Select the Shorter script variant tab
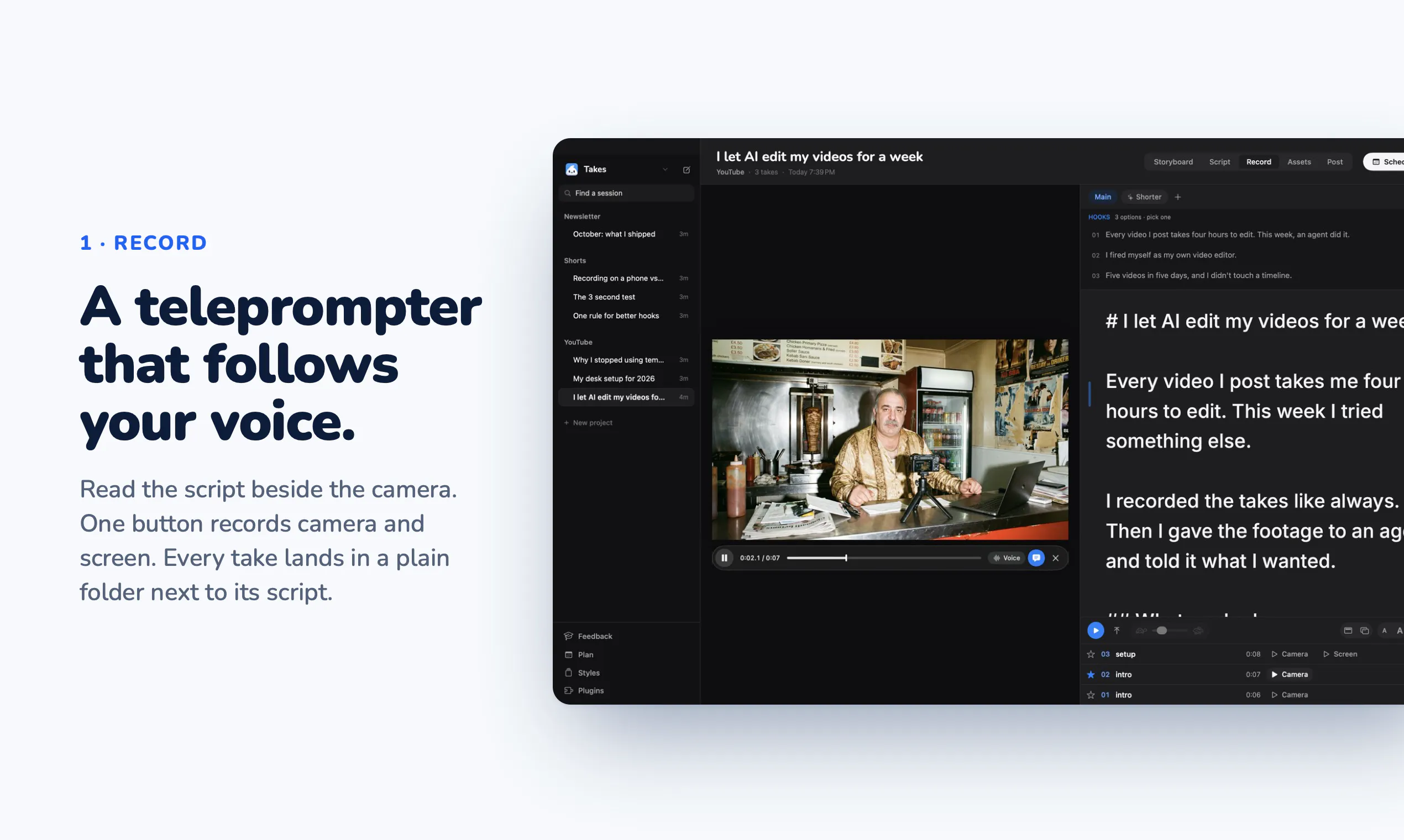The width and height of the screenshot is (1404, 840). (x=1144, y=197)
